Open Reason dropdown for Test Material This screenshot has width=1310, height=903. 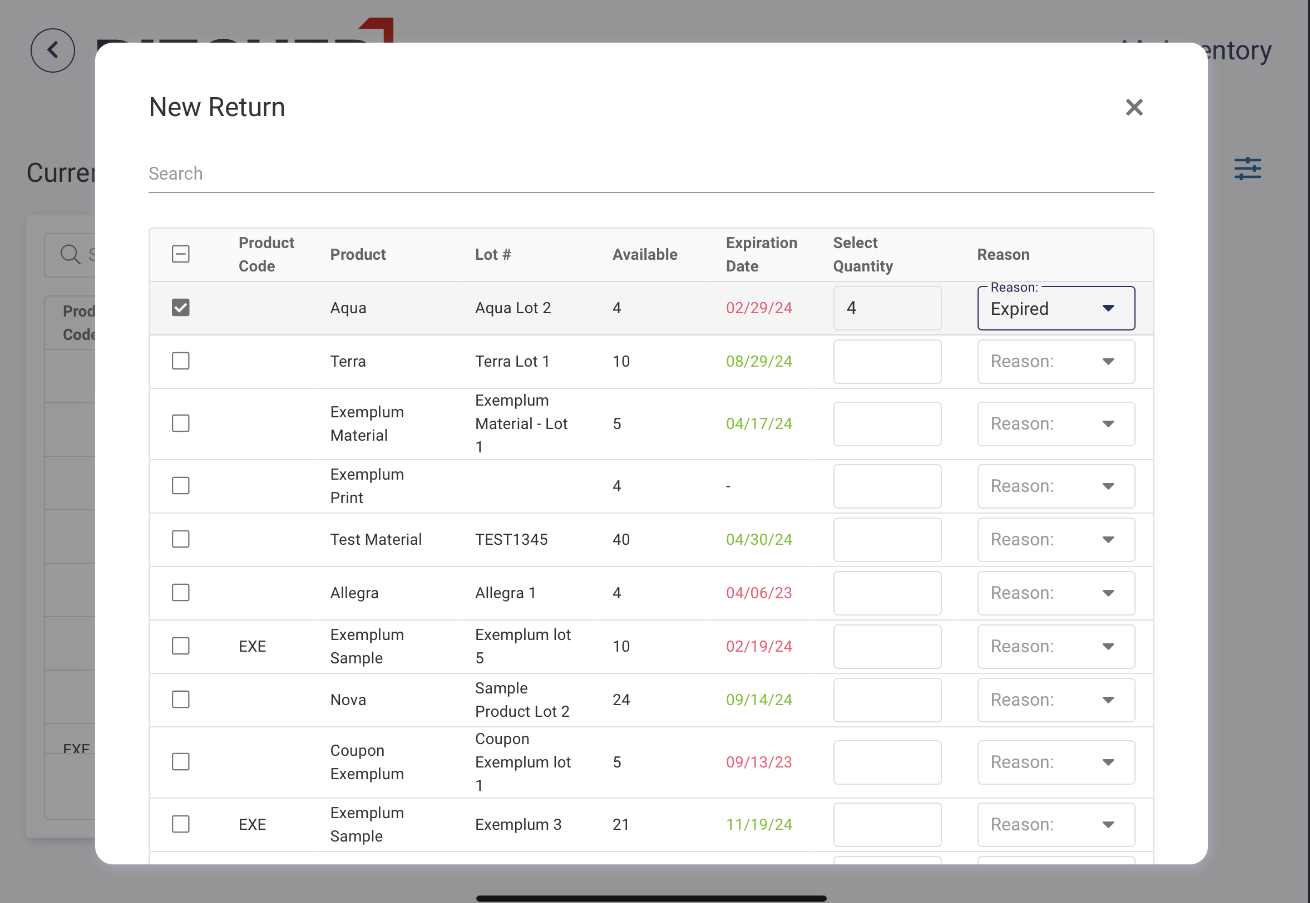(1056, 540)
